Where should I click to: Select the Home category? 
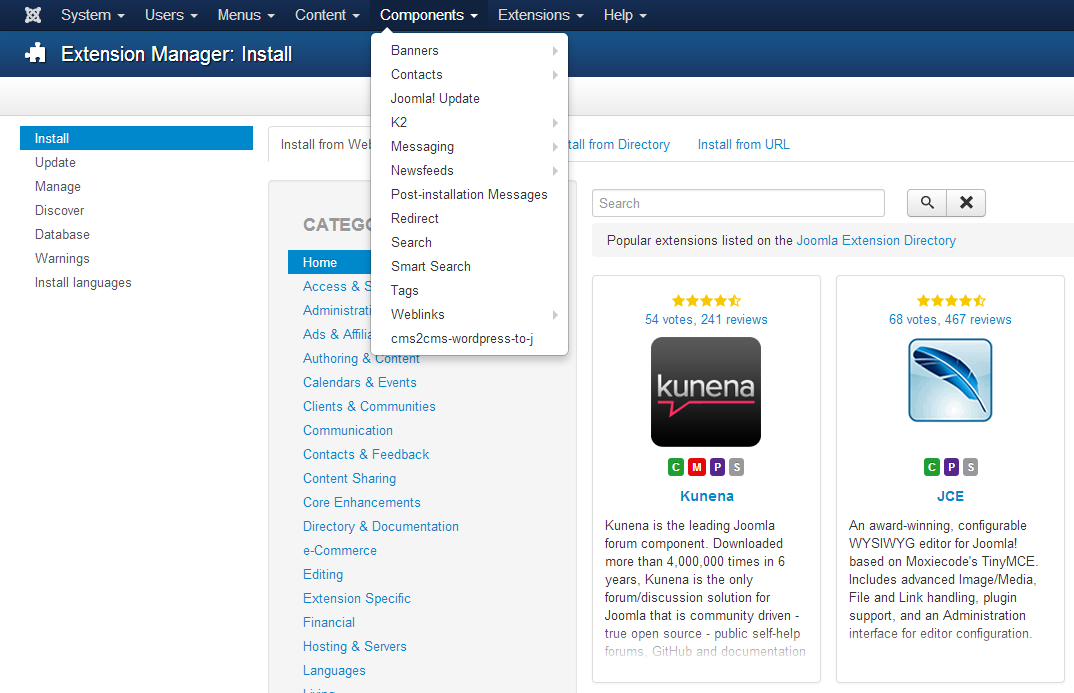tap(329, 262)
